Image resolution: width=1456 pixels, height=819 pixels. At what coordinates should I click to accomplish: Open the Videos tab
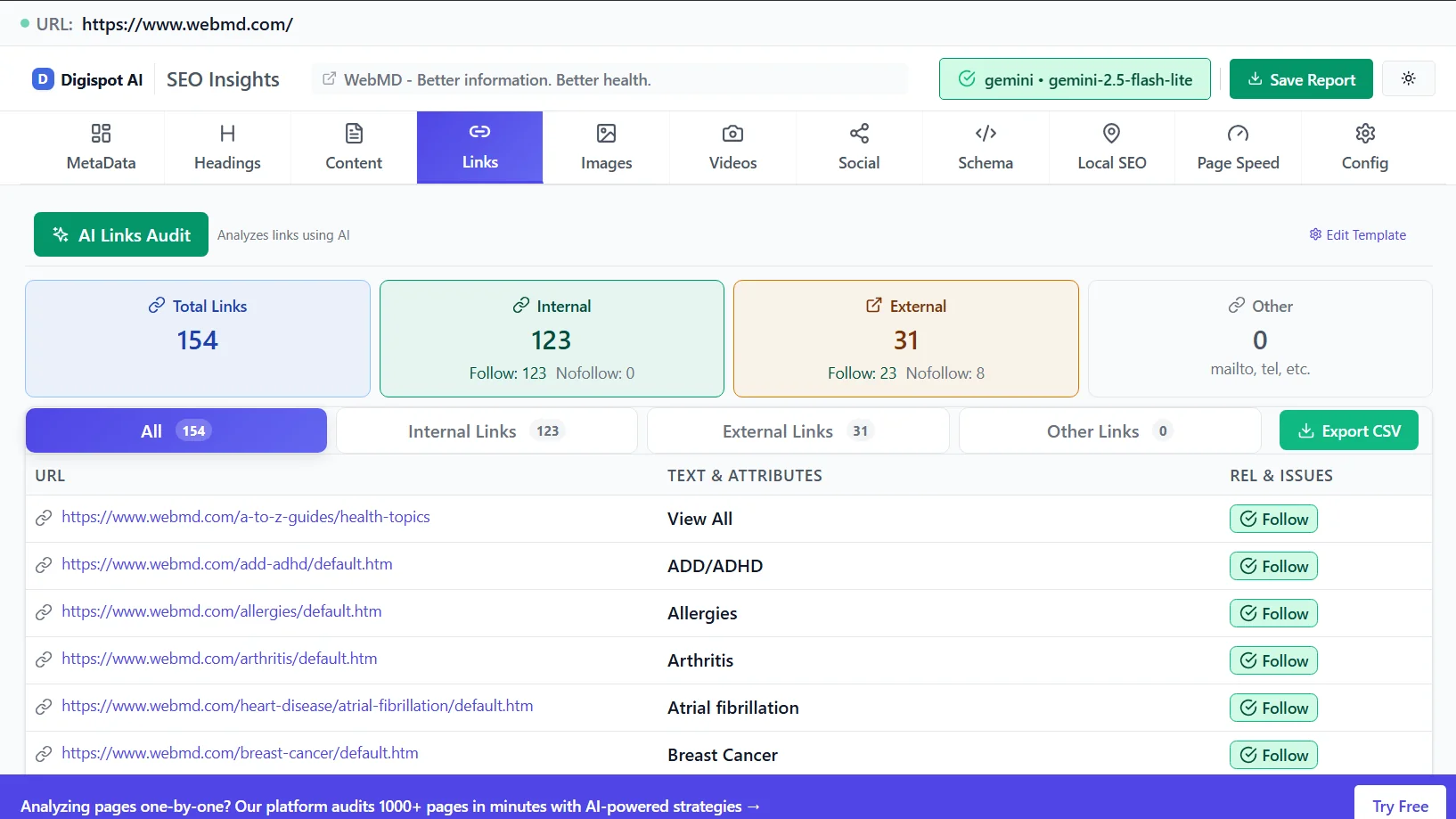[x=732, y=148]
